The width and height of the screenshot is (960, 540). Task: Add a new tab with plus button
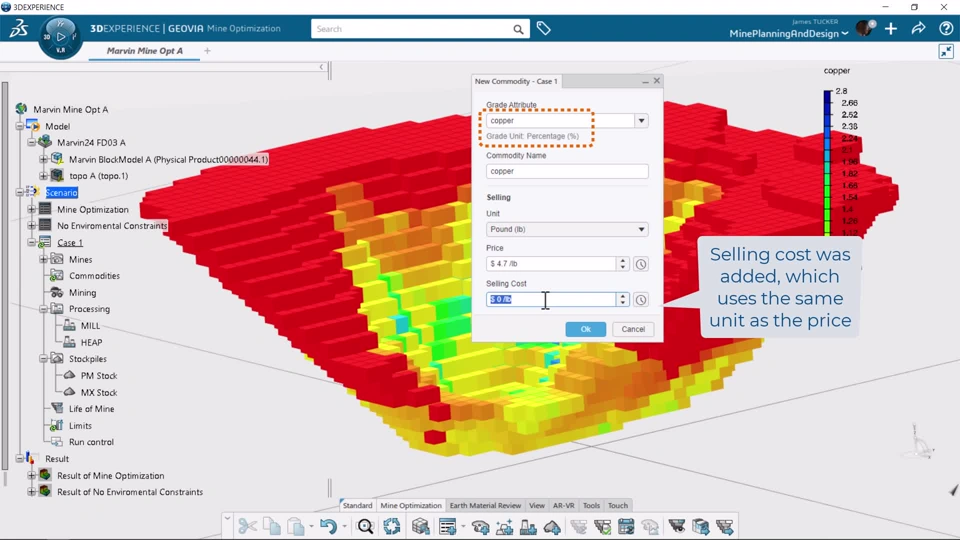[x=208, y=51]
